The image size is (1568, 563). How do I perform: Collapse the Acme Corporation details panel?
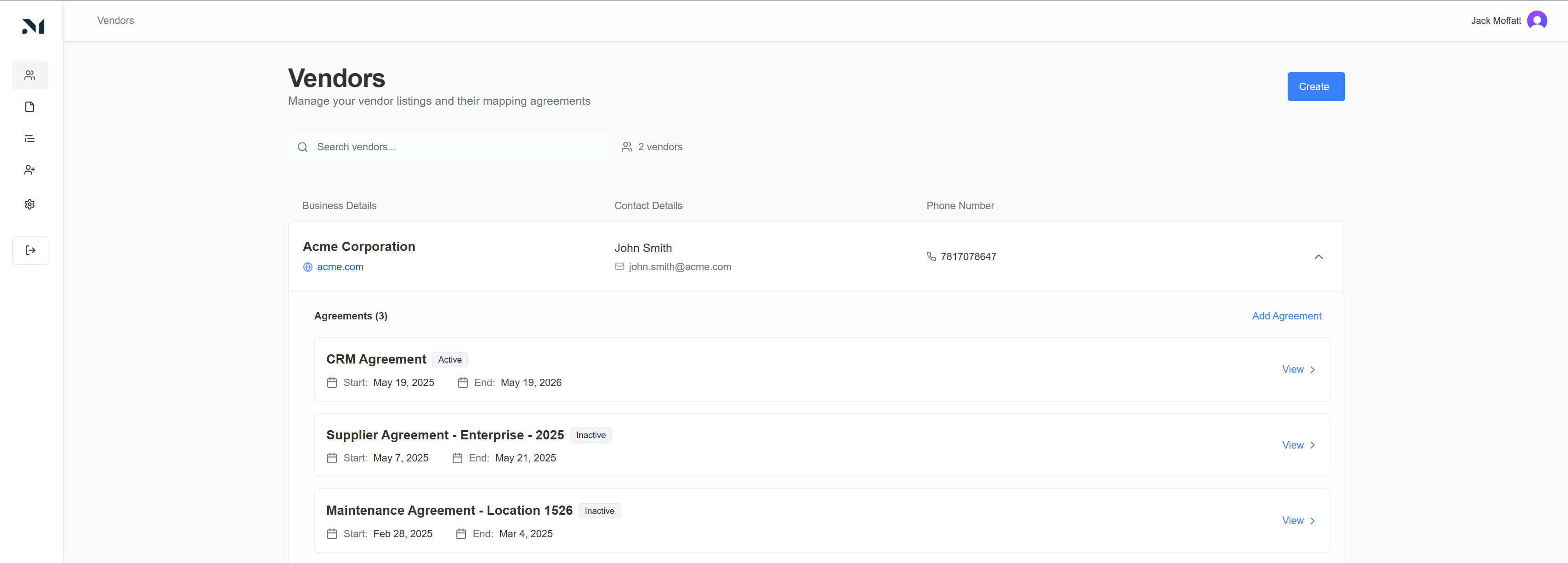1319,257
